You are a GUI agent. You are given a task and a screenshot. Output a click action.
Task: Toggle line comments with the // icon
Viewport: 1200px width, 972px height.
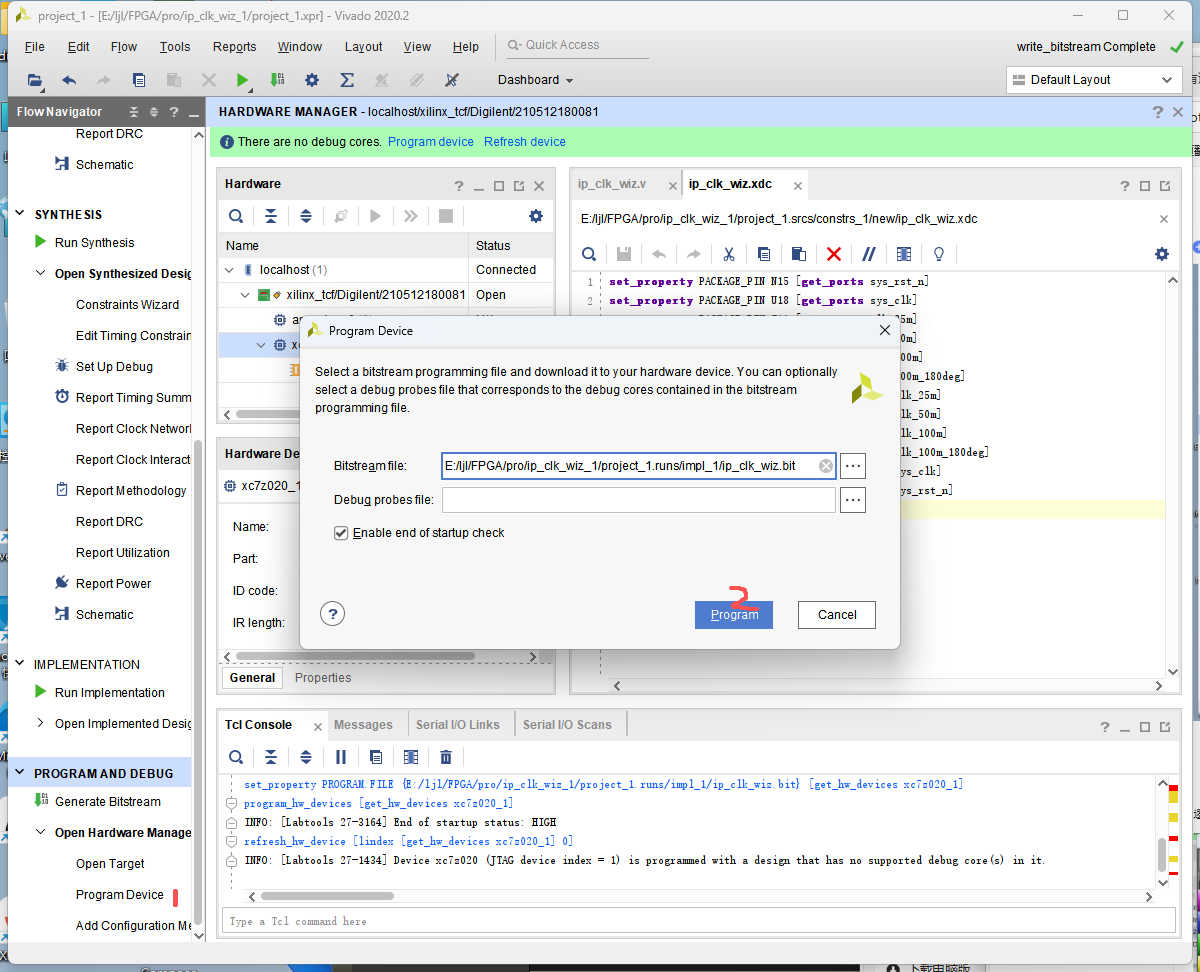click(x=869, y=254)
